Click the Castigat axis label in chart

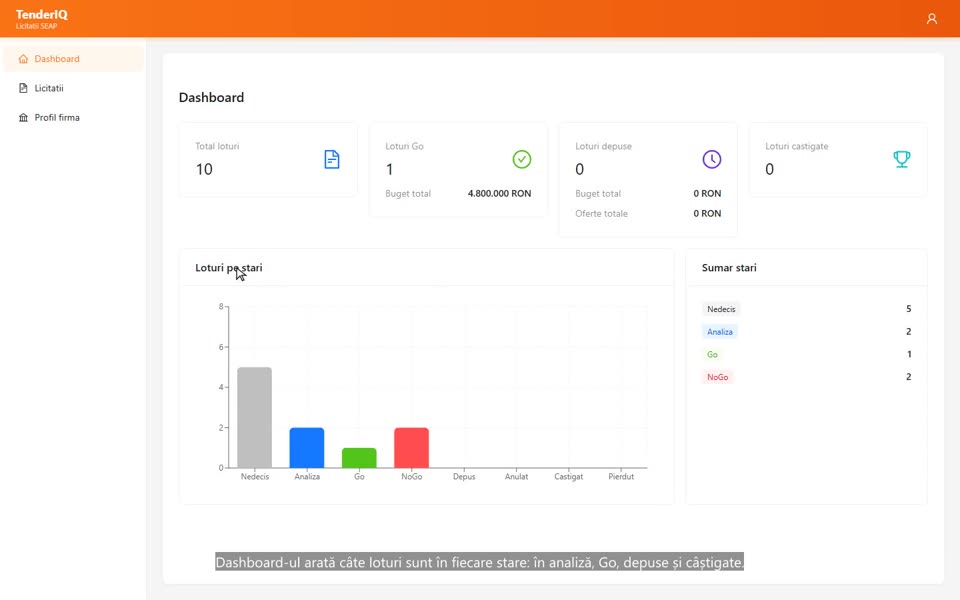(569, 476)
